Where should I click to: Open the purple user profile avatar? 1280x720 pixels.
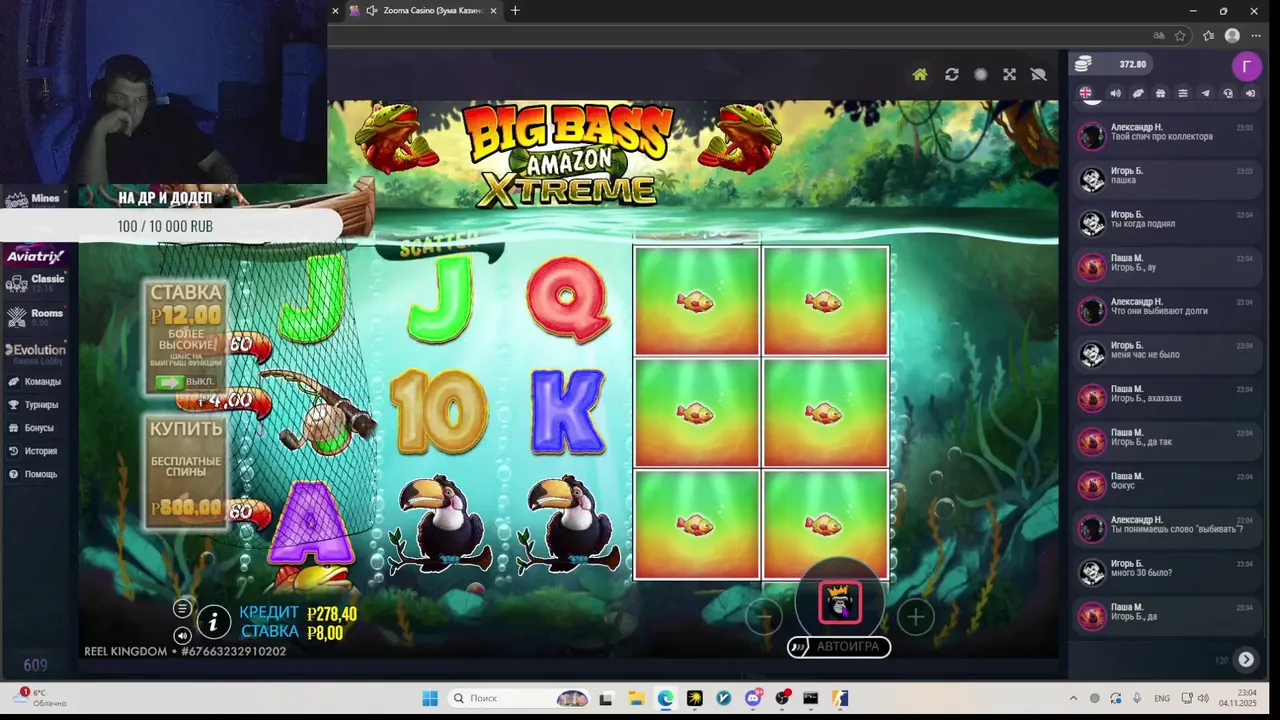point(1246,67)
